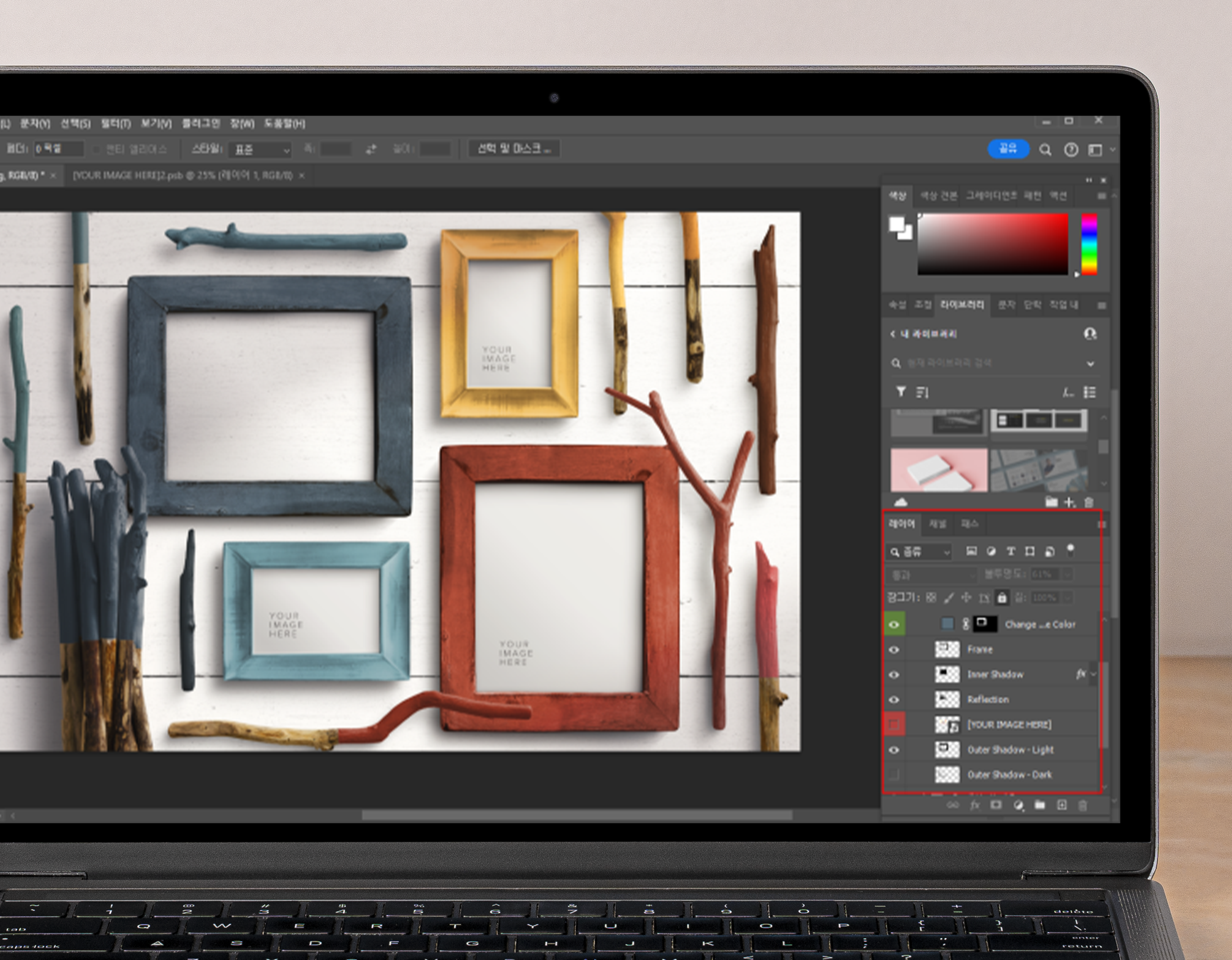Switch to the Channels tab beside Layers
Viewport: 1232px width, 960px height.
(937, 524)
